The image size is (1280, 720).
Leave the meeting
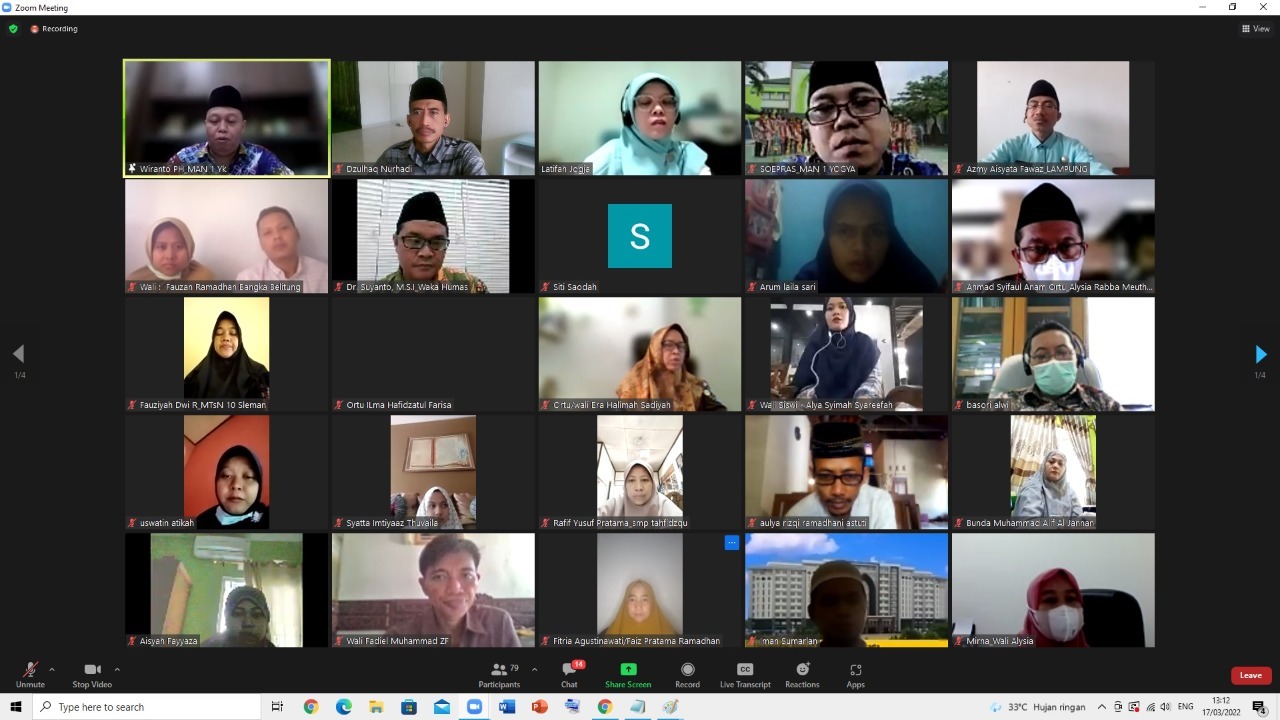(x=1250, y=675)
